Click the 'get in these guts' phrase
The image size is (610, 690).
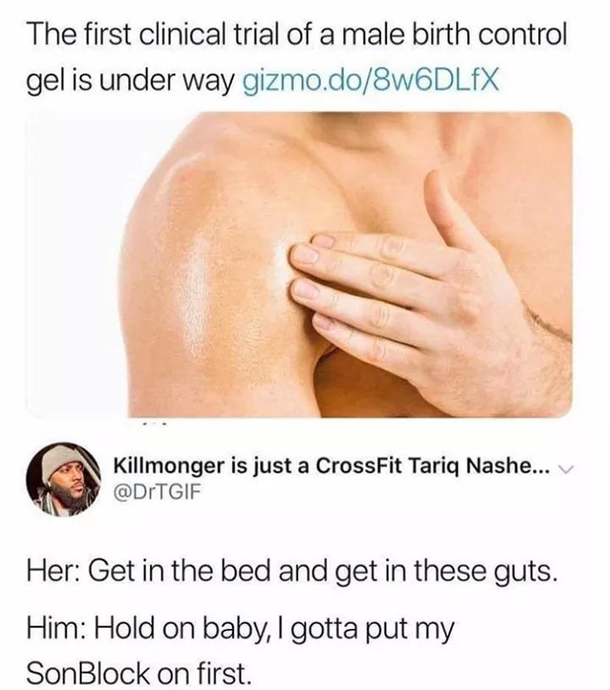pos(446,573)
